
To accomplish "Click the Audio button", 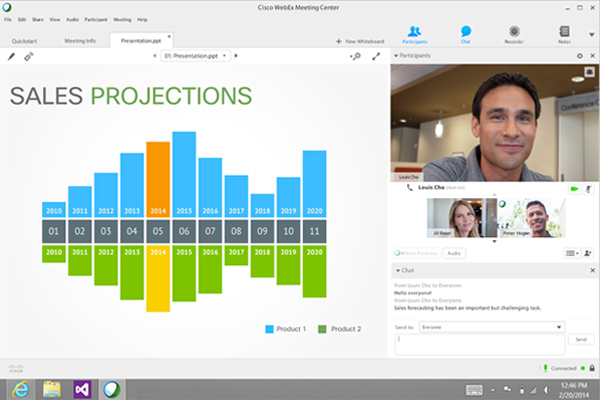I will [454, 254].
